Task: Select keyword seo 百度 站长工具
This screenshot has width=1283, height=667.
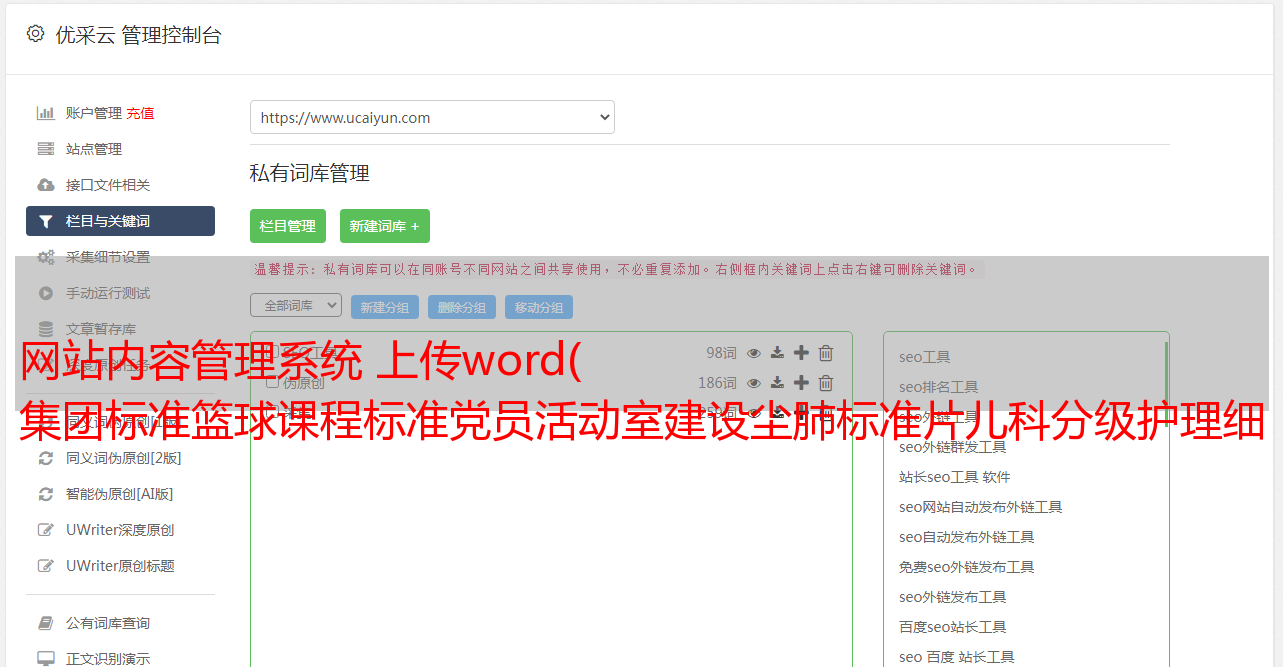Action: tap(957, 657)
